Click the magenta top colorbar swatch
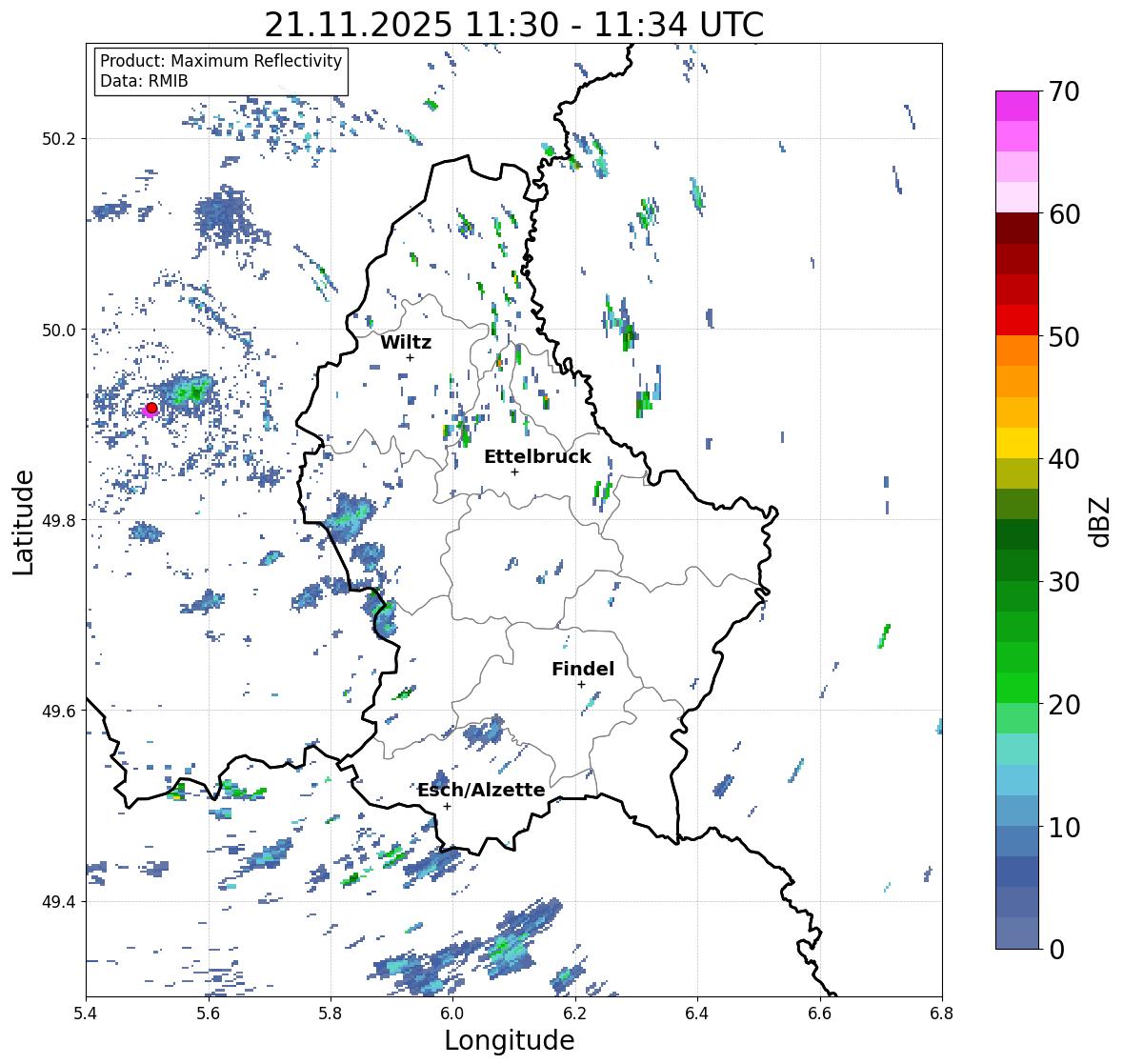The width and height of the screenshot is (1123, 1064). [x=1017, y=106]
